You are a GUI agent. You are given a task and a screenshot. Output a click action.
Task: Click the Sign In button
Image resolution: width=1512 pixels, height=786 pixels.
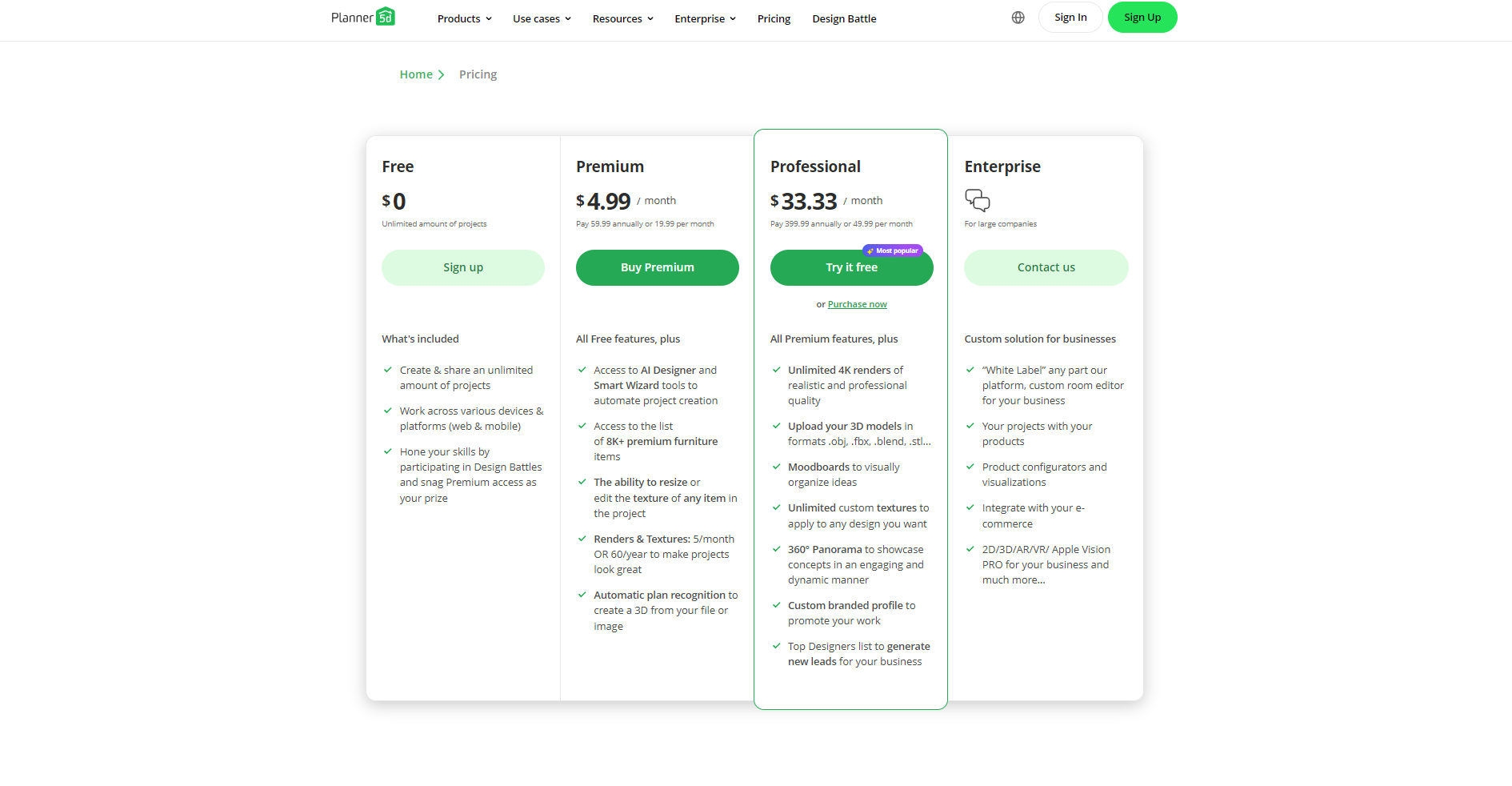[x=1070, y=18]
